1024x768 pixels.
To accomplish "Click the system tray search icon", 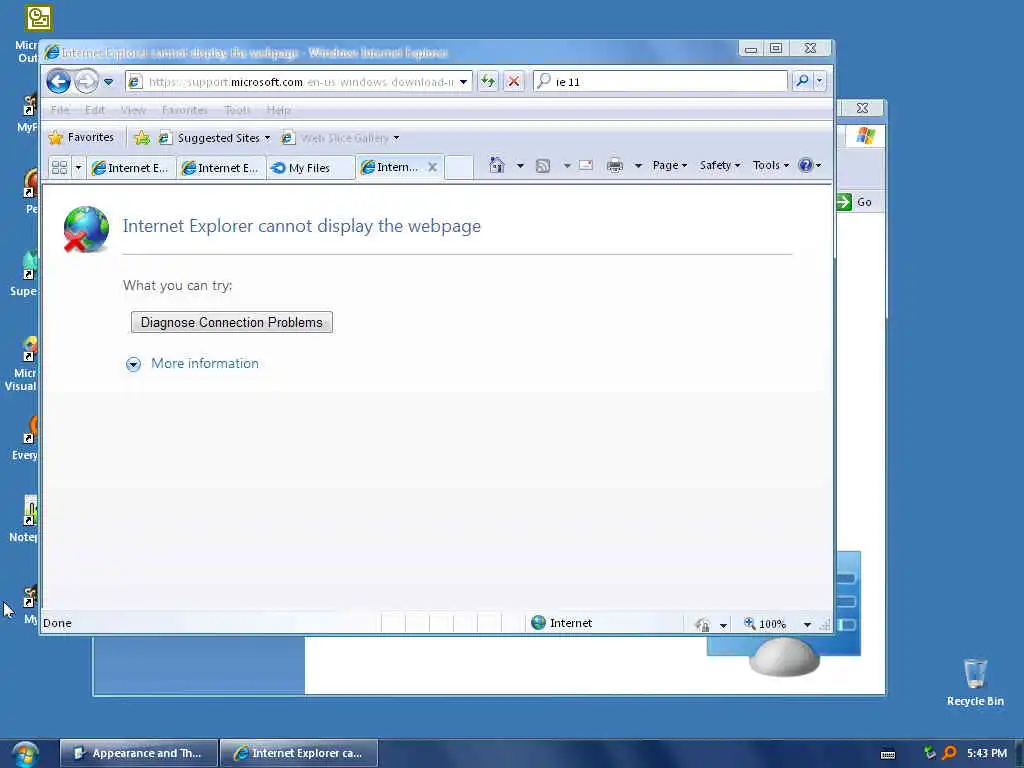I will (x=950, y=753).
